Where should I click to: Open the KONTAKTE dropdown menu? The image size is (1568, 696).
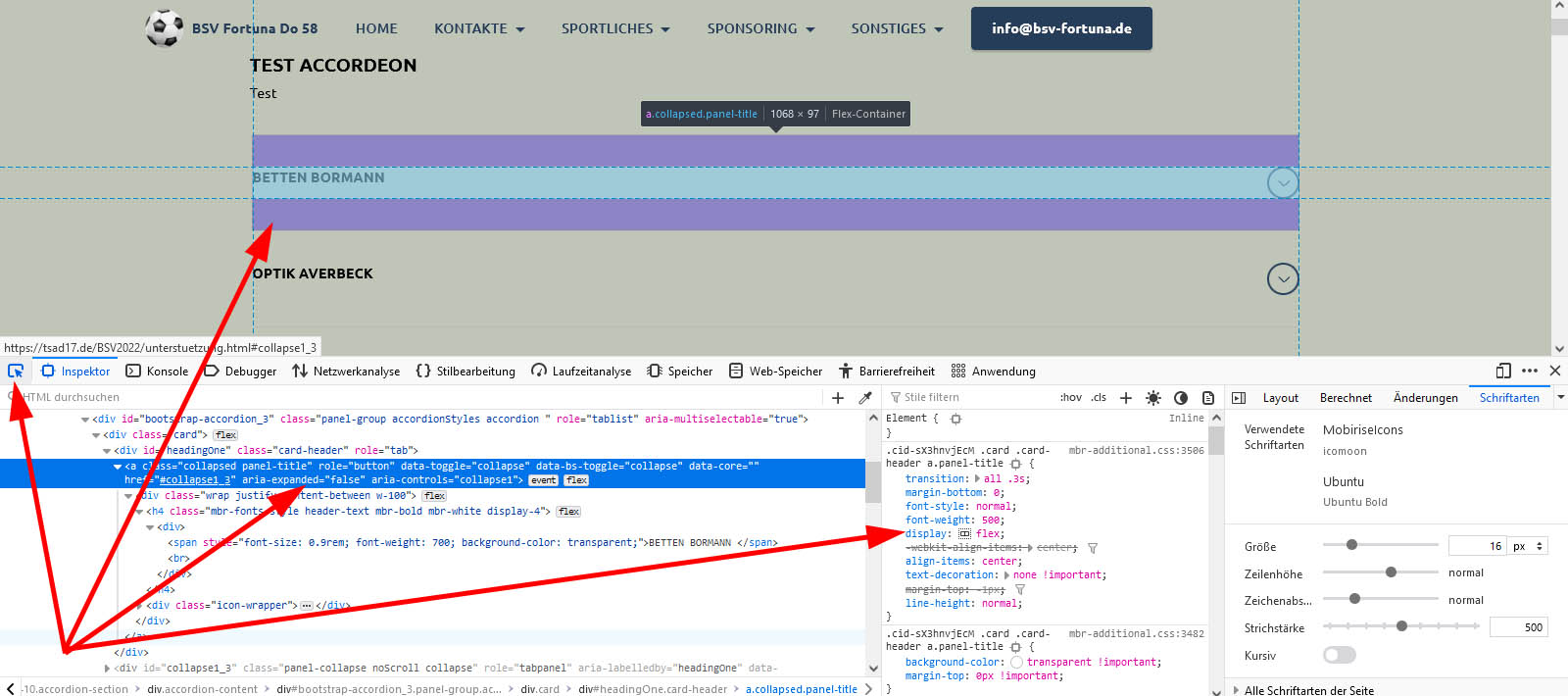pos(479,28)
